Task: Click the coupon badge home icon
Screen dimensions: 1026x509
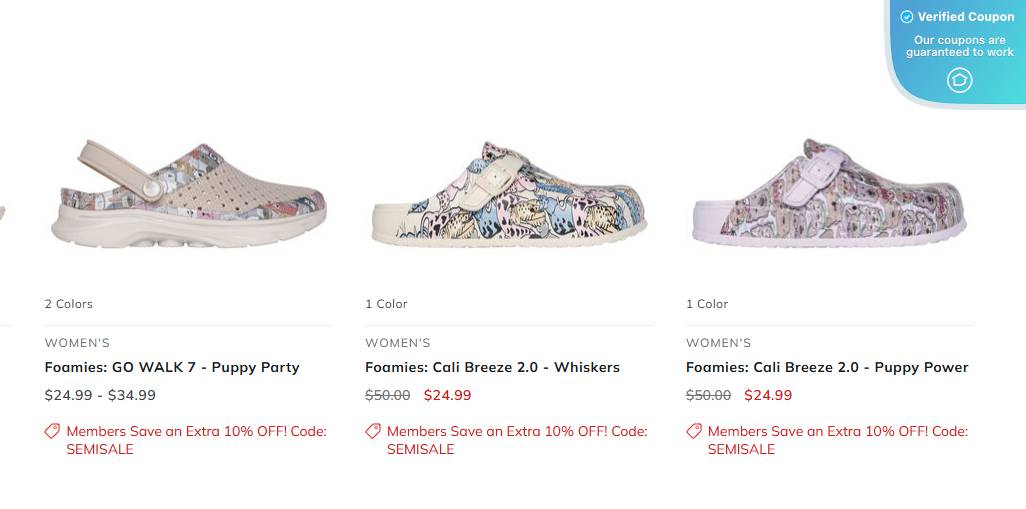Action: 959,80
